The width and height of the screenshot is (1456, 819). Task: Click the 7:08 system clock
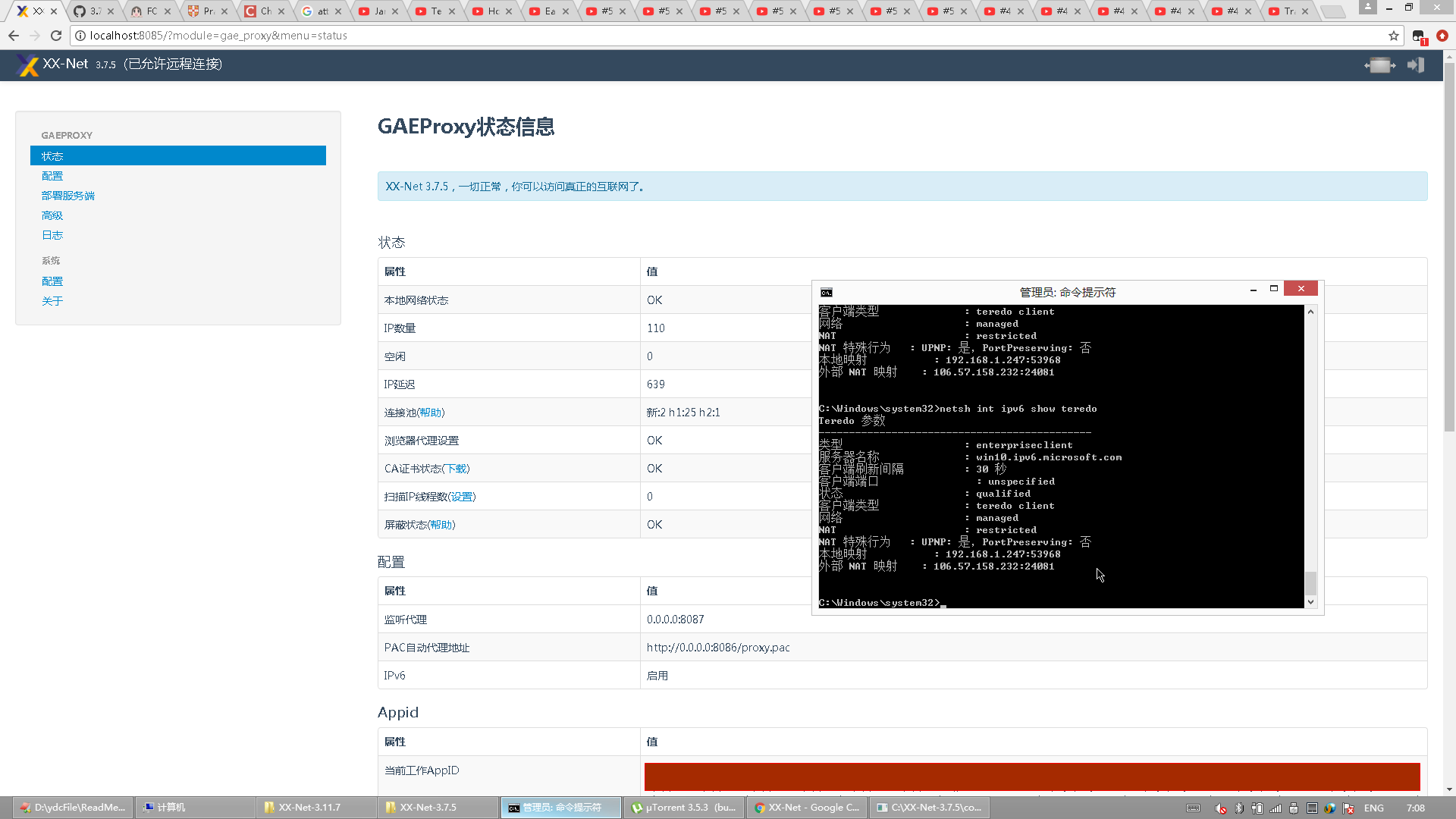(x=1415, y=808)
